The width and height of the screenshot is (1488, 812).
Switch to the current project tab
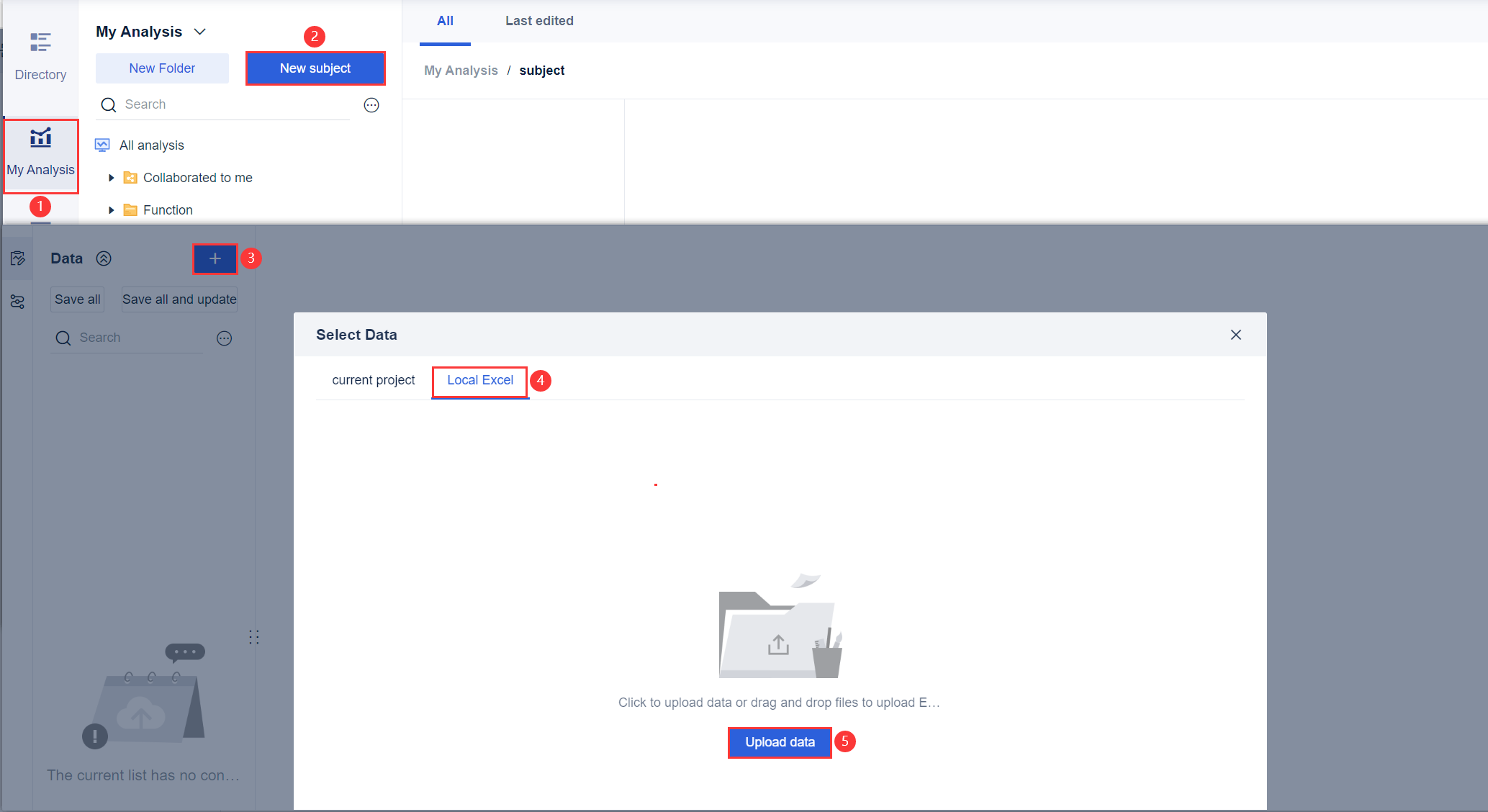pyautogui.click(x=373, y=380)
